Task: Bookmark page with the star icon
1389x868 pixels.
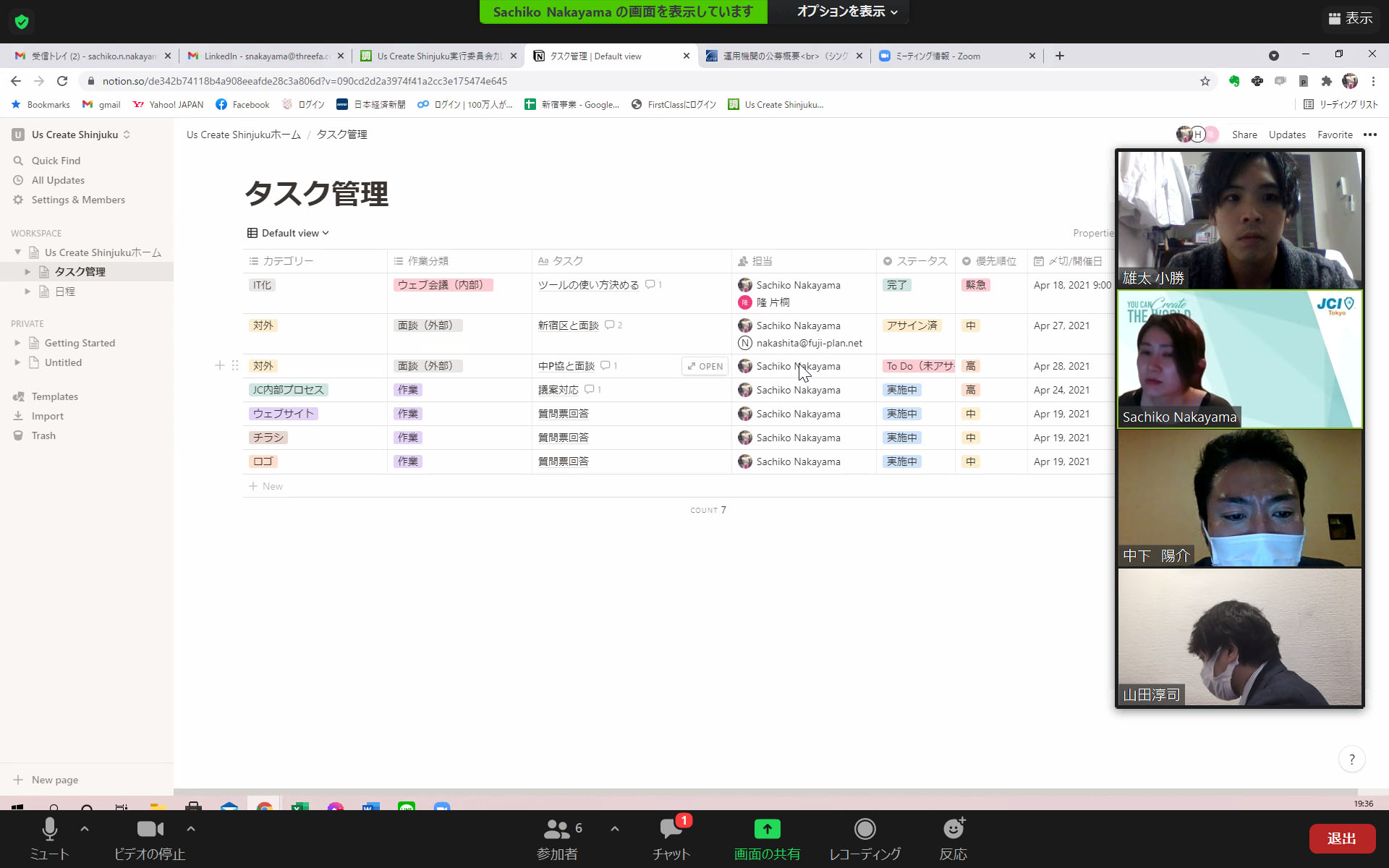Action: [x=1205, y=81]
